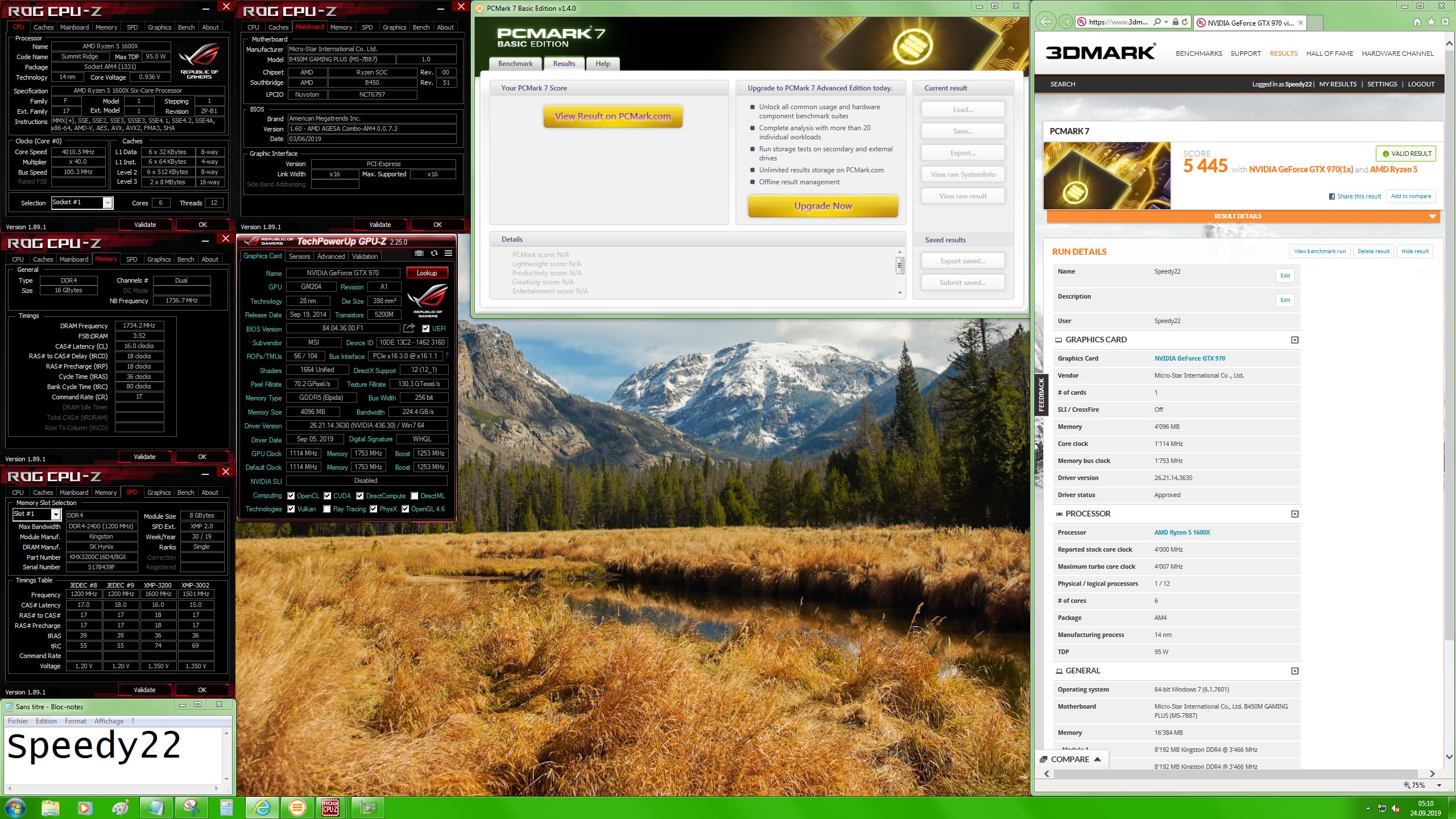Switch to Snipping Tool in taskbar
This screenshot has height=819, width=1456.
[191, 808]
